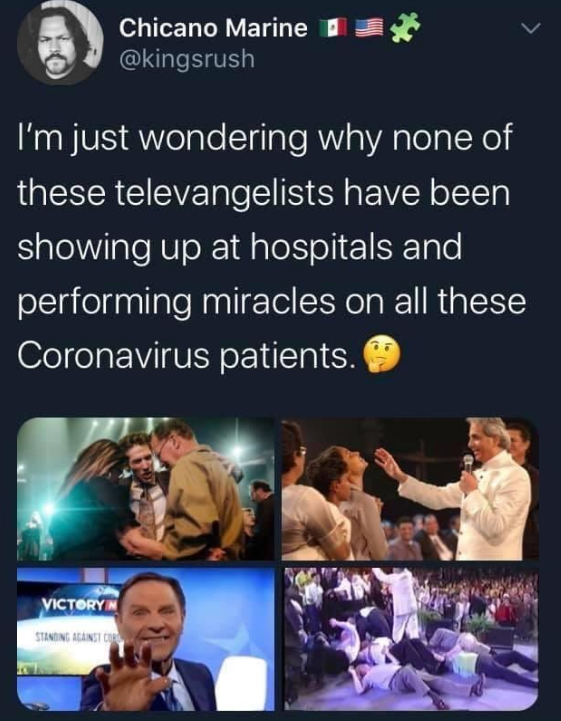Select the Victory logo in the news image

(79, 604)
